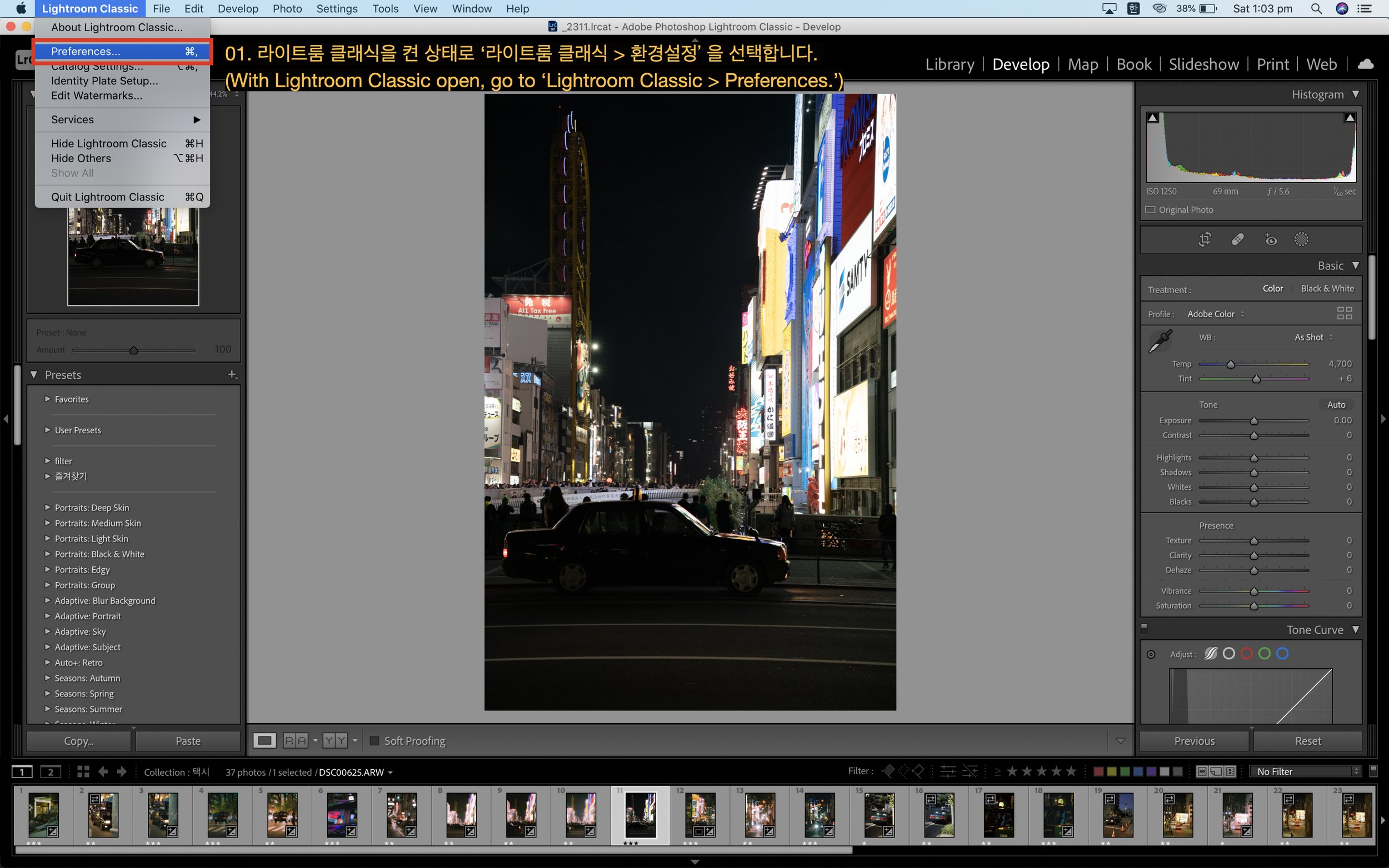Image resolution: width=1389 pixels, height=868 pixels.
Task: Select the parametric curve adjust icon
Action: click(x=1211, y=653)
